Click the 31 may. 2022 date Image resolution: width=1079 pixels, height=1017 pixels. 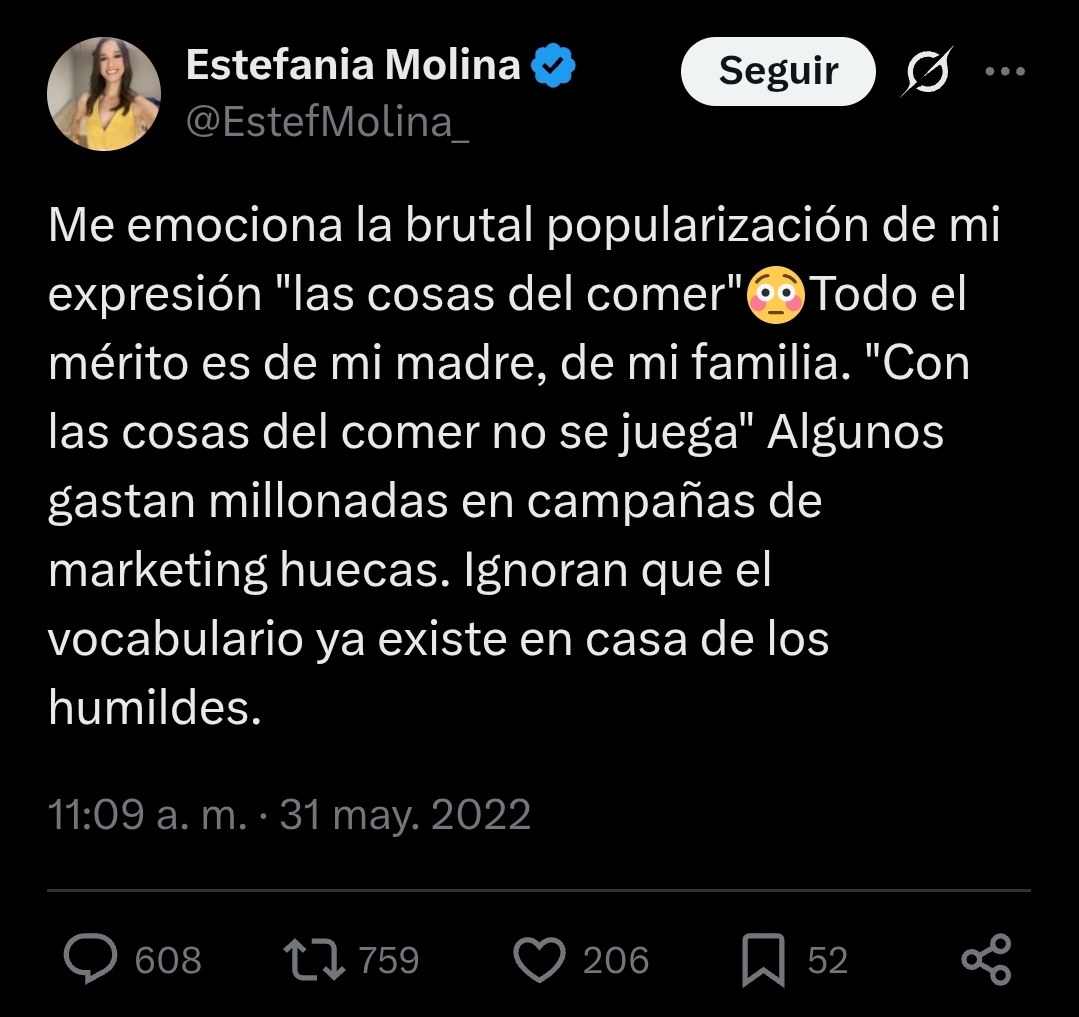405,815
